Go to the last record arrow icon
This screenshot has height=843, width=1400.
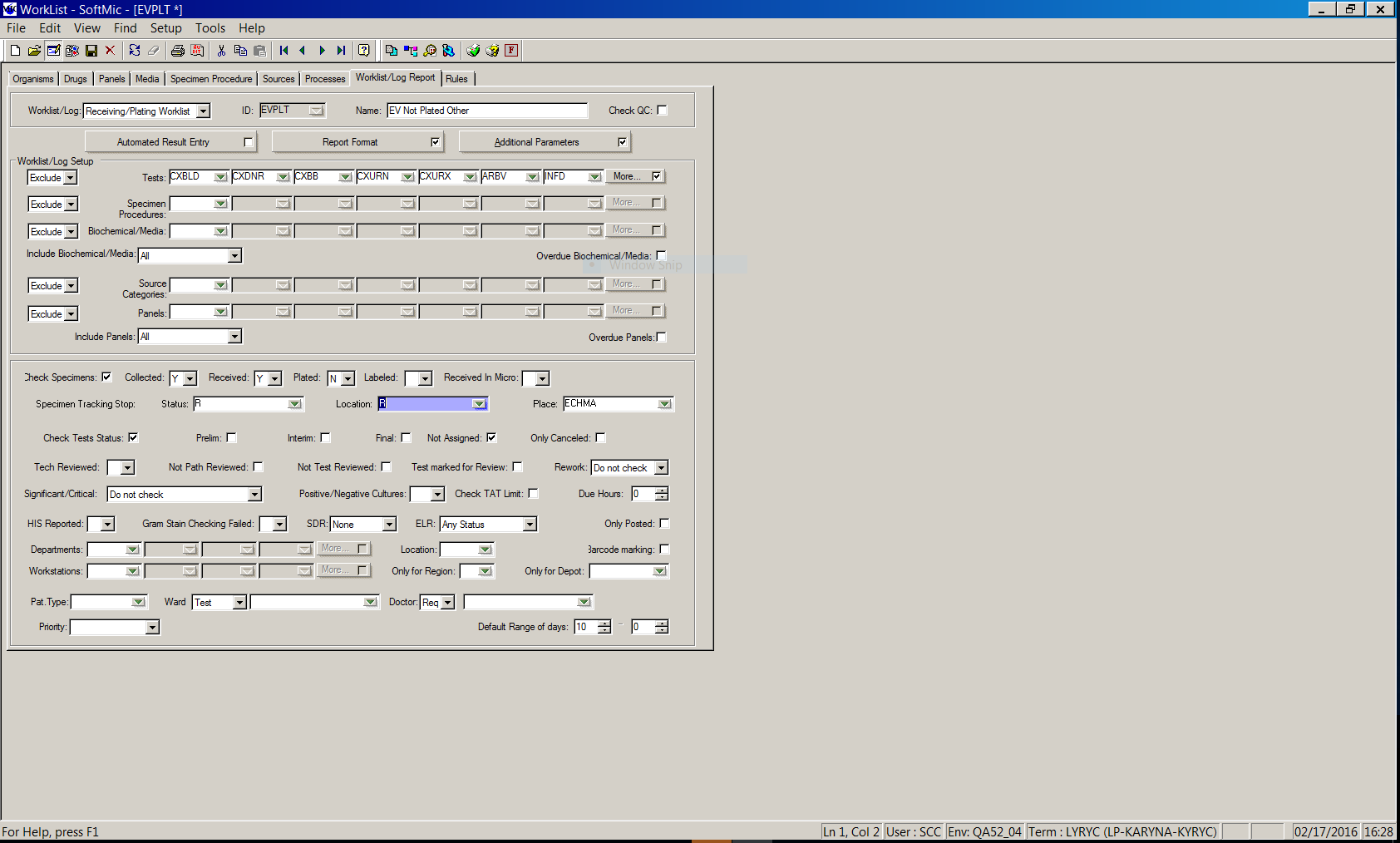tap(341, 51)
